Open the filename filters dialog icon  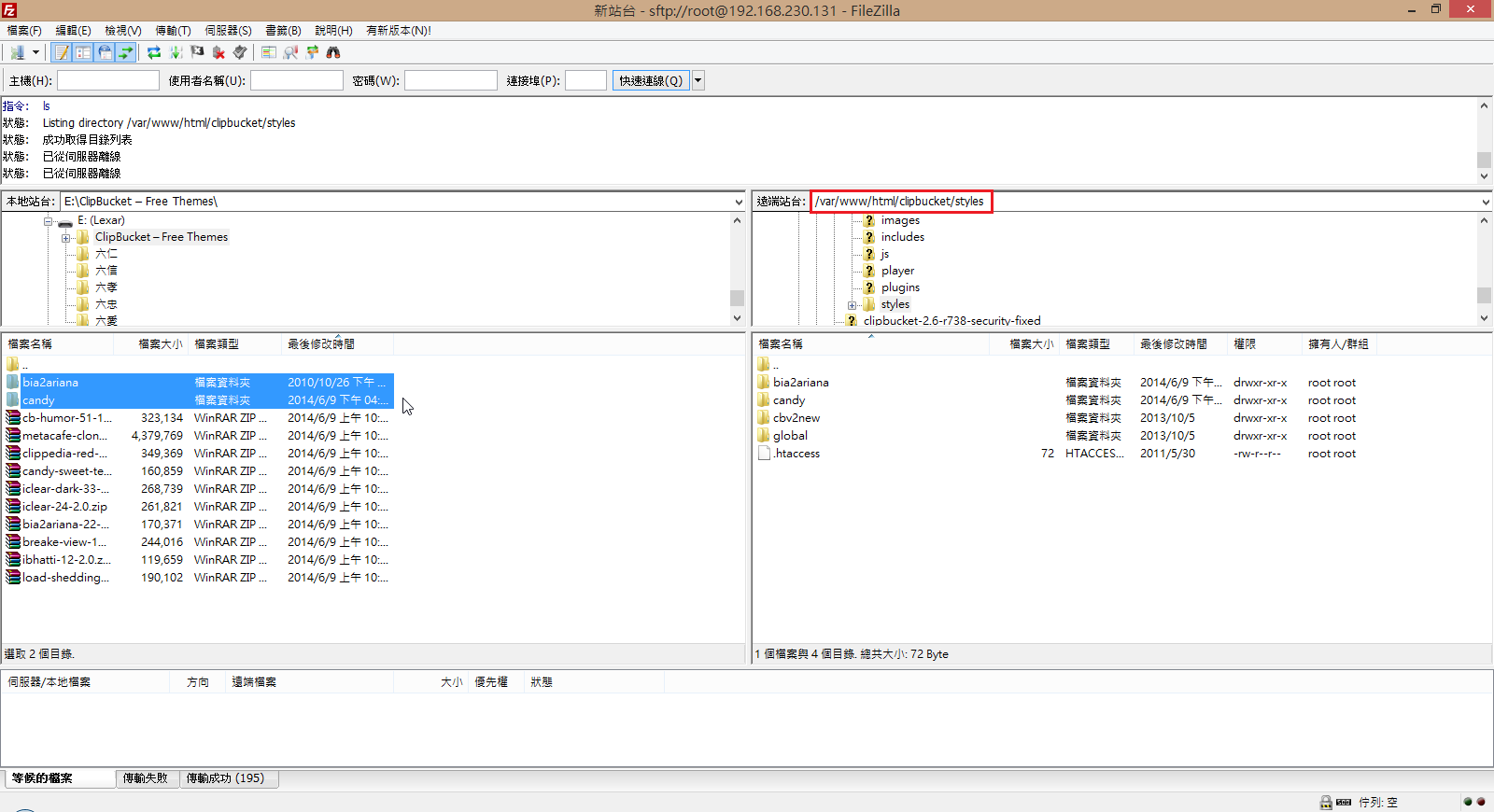click(269, 52)
